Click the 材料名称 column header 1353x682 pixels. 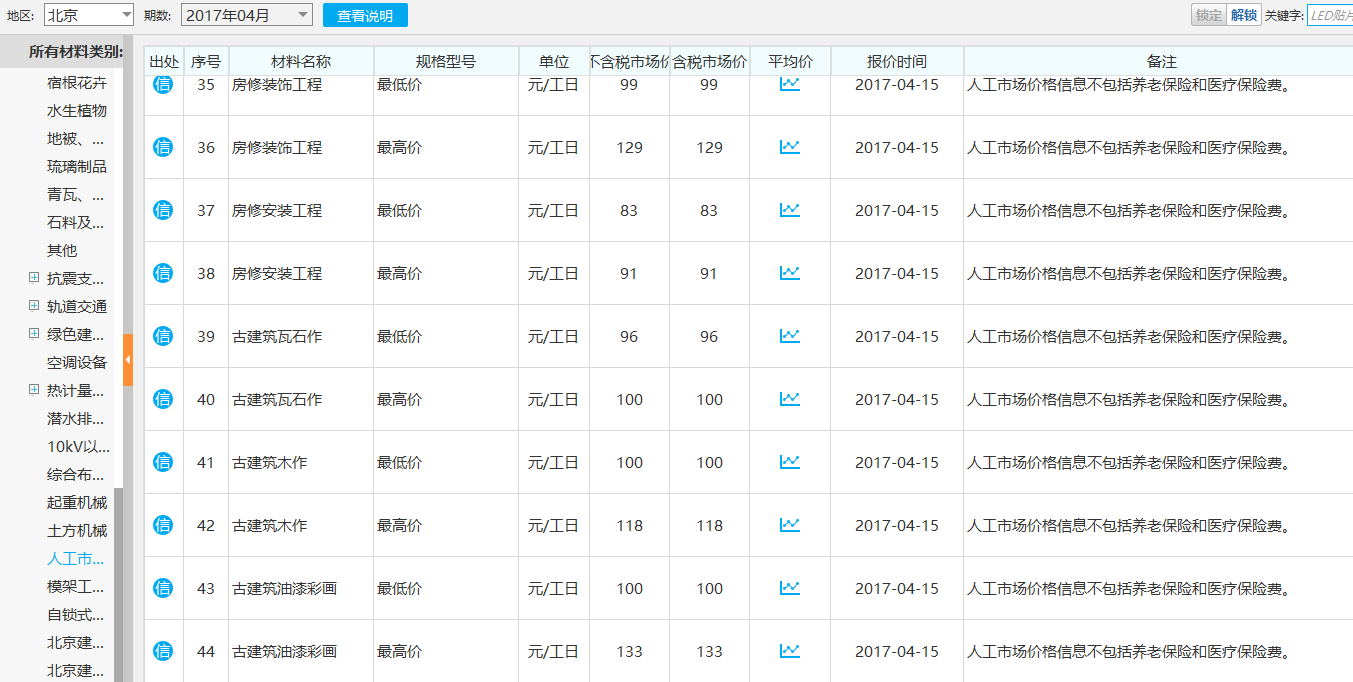coord(301,61)
